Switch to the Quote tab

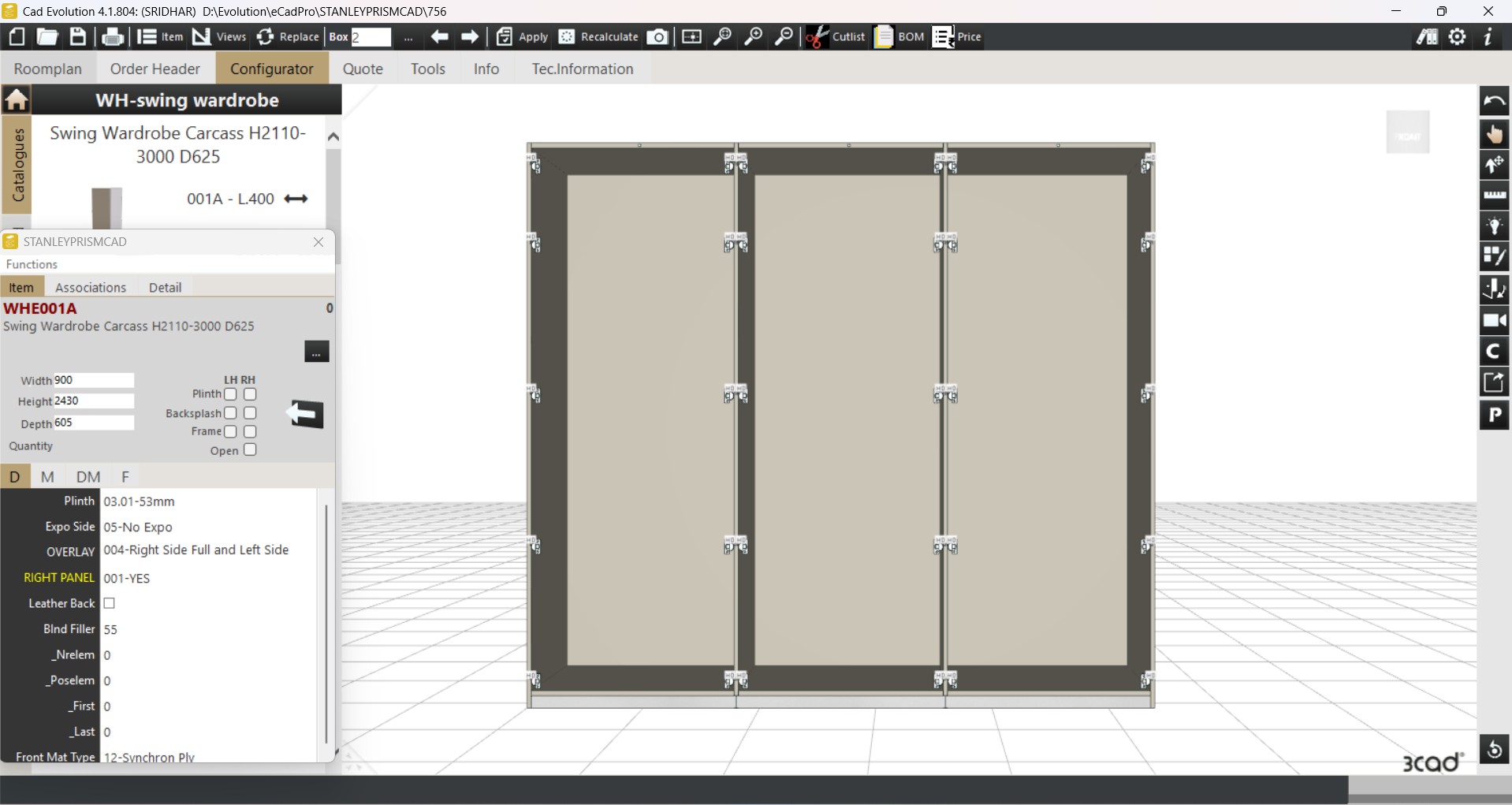(x=363, y=69)
